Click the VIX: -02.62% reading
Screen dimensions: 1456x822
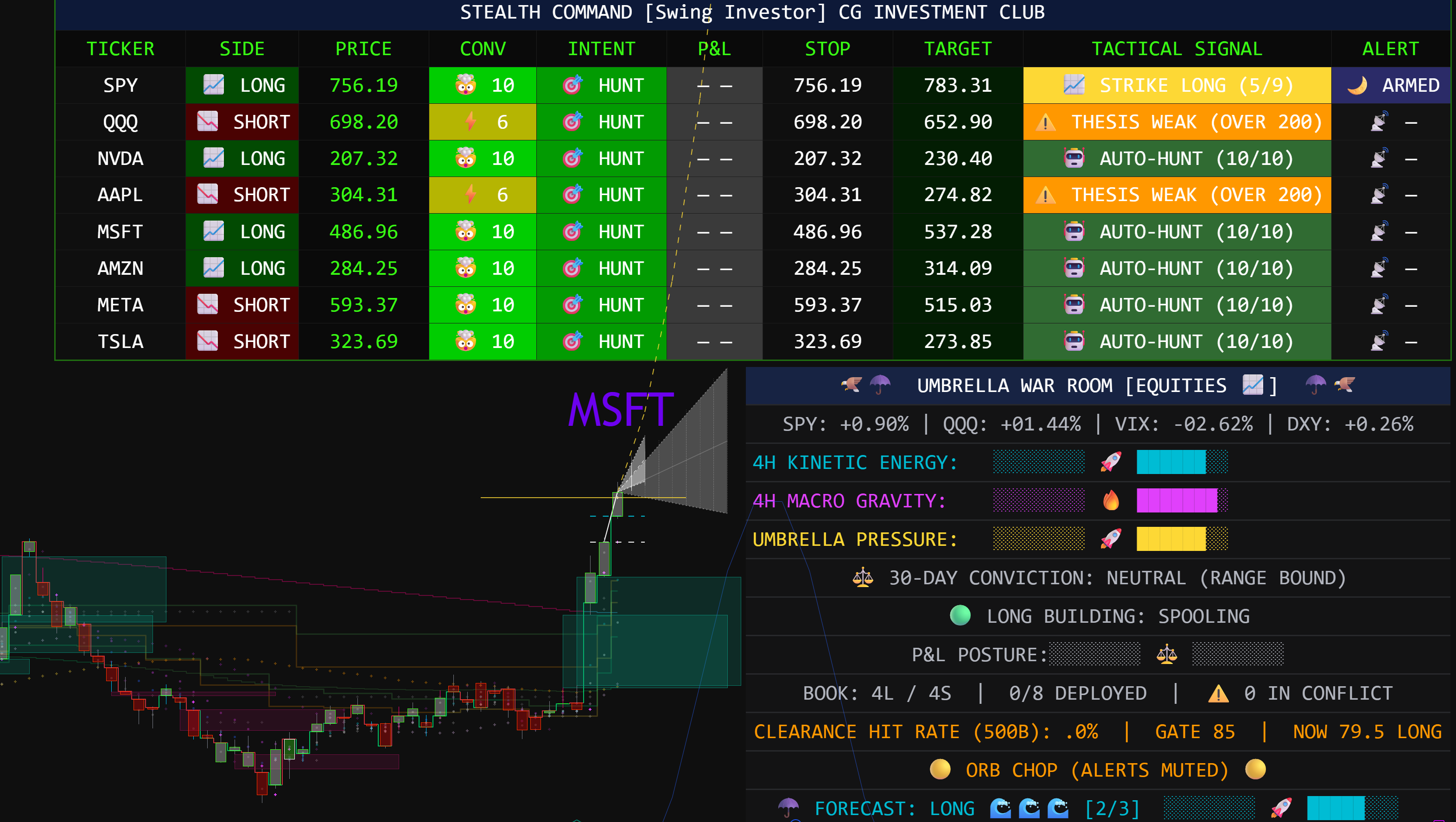click(x=1183, y=424)
